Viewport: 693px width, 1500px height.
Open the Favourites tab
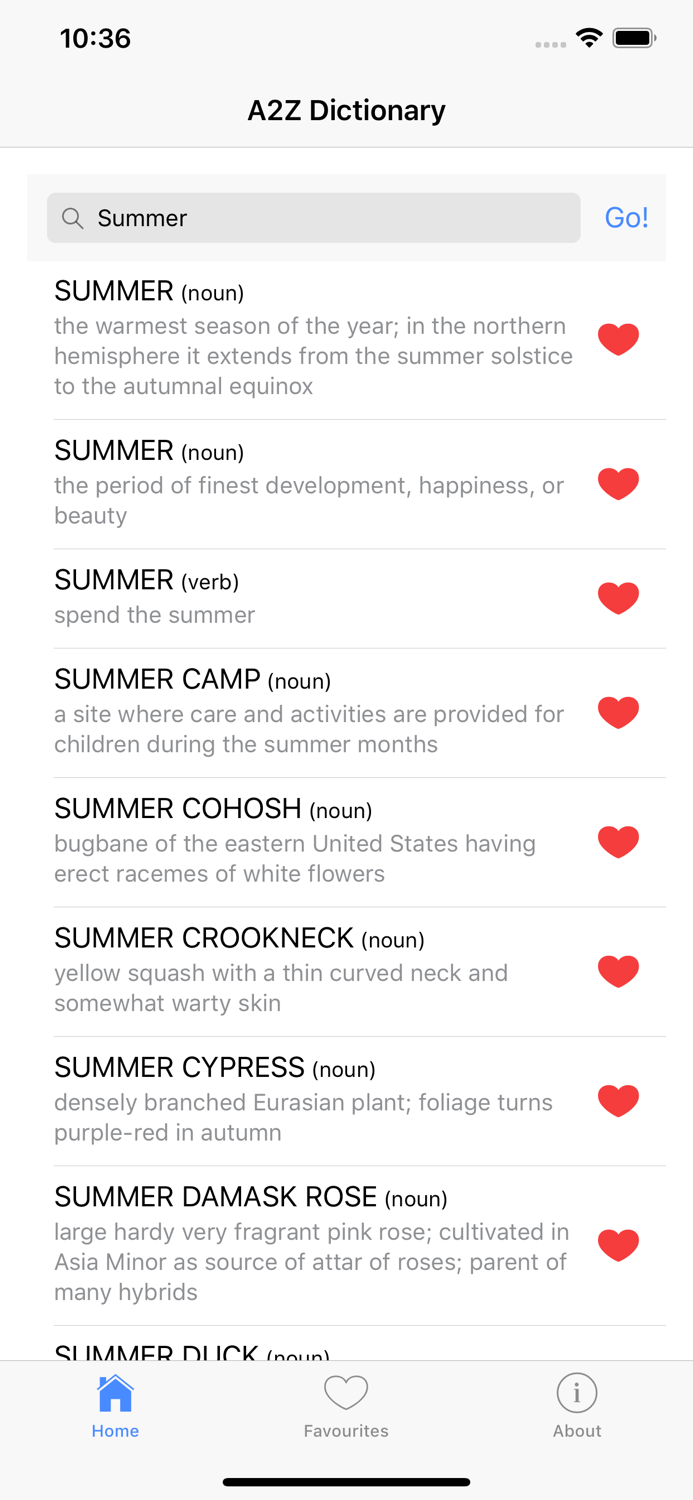click(346, 1405)
